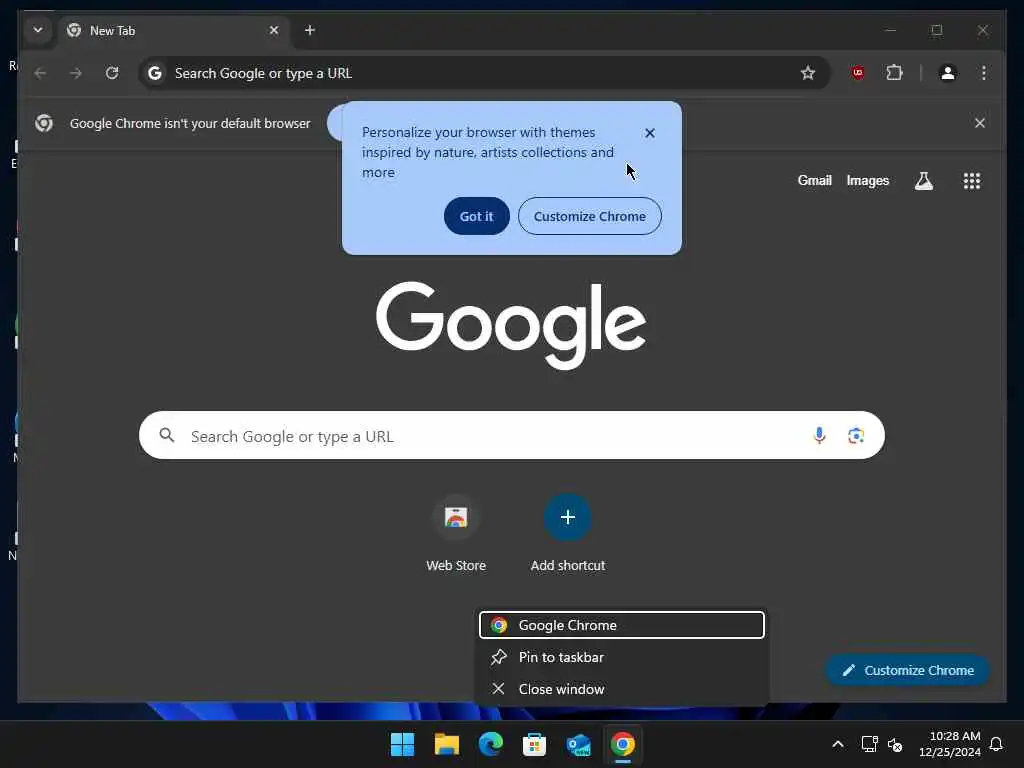Viewport: 1024px width, 768px height.
Task: Open the Gmail link
Action: click(x=814, y=180)
